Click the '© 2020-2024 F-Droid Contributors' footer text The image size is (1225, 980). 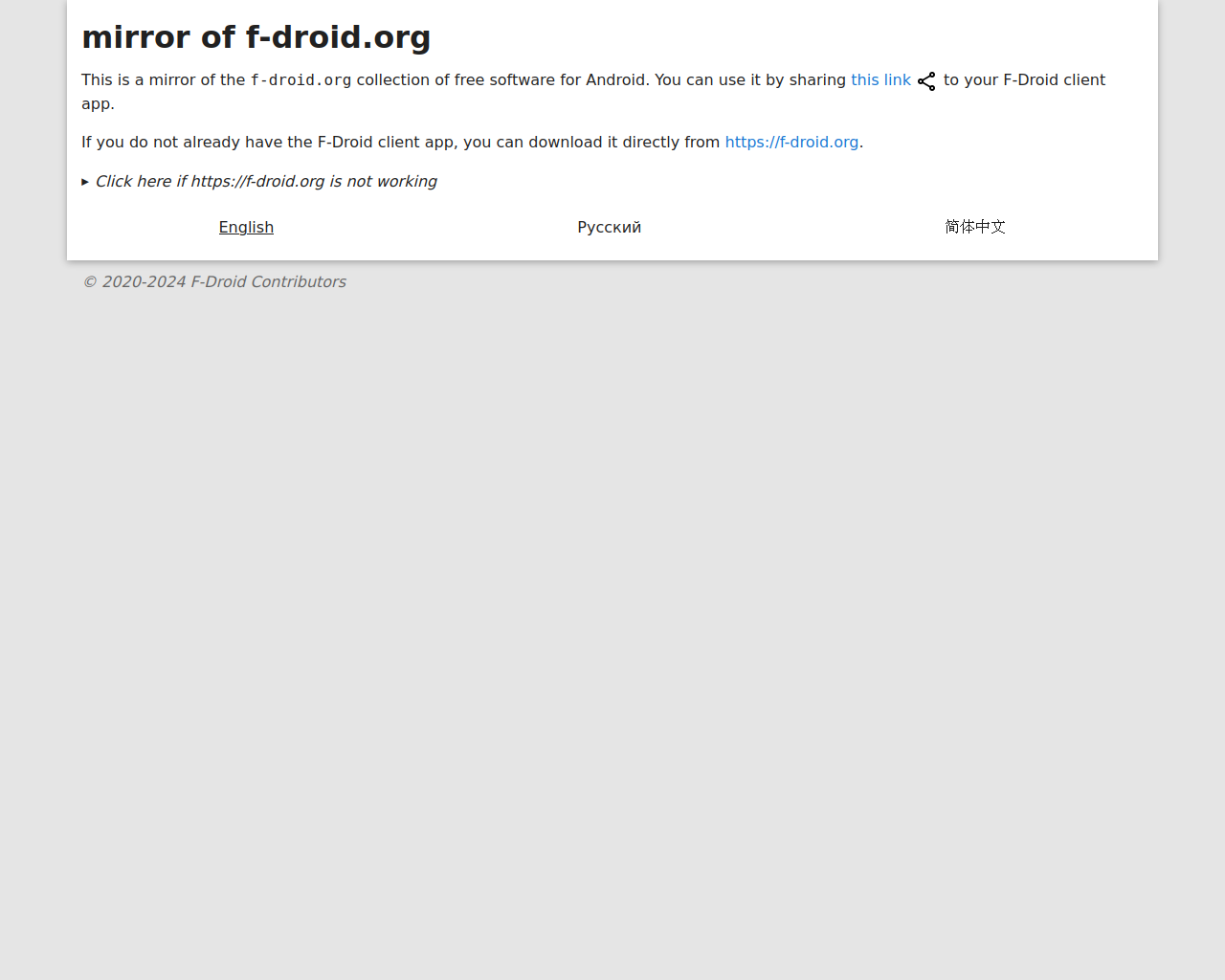click(x=214, y=282)
